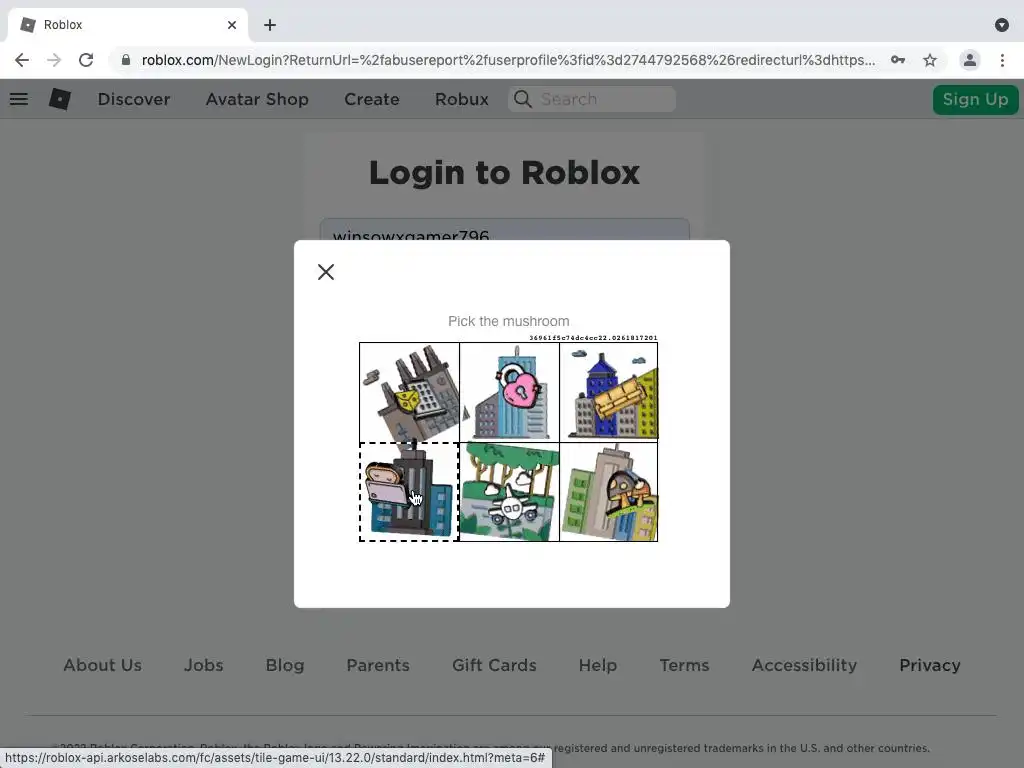Screen dimensions: 1024x768
Task: Open saved passwords key icon
Action: tap(898, 60)
